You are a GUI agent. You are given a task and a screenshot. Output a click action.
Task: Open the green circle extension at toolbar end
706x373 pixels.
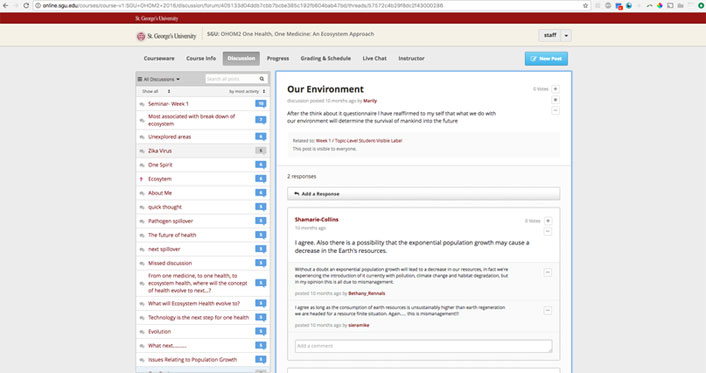[x=701, y=5]
